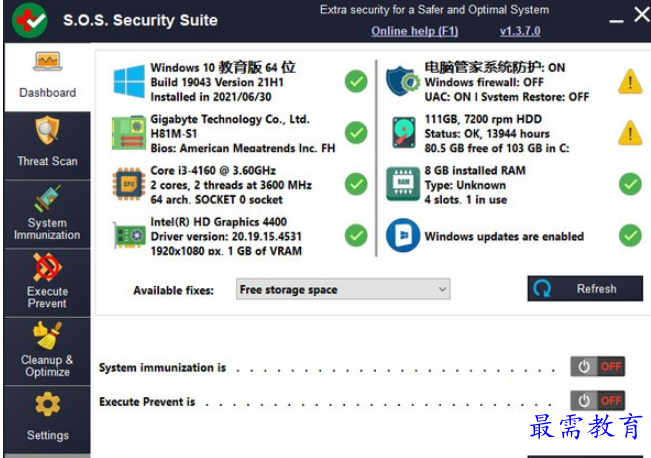Click the green check beside installed RAM
Screen dimensions: 651x458
coord(630,184)
